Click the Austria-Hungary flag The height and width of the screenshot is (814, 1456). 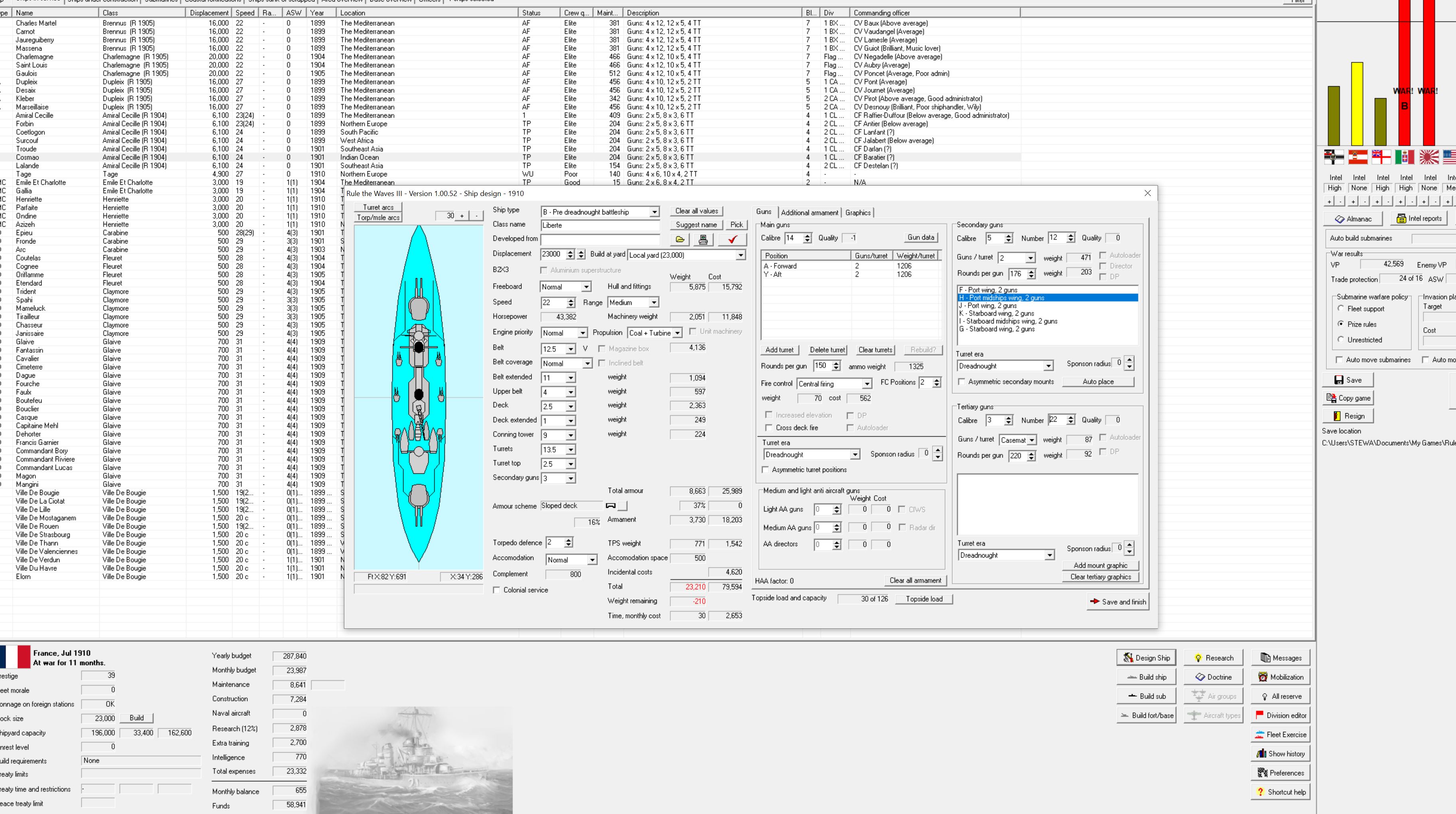tap(1358, 156)
